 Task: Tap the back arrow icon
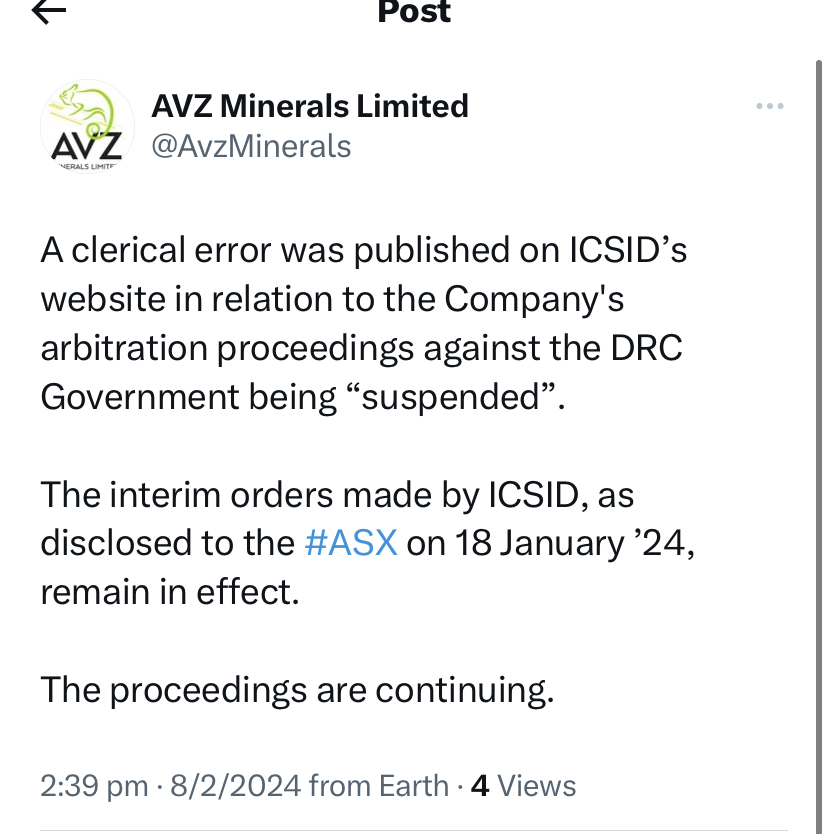tap(48, 11)
